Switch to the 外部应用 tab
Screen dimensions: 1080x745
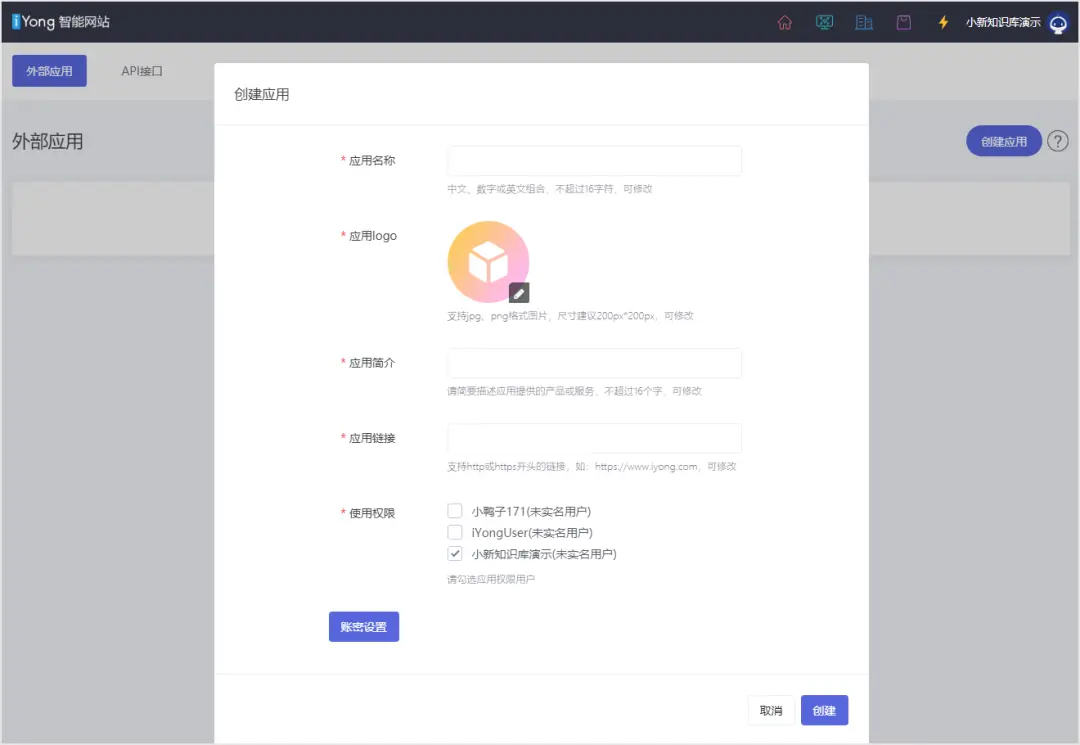[x=49, y=71]
